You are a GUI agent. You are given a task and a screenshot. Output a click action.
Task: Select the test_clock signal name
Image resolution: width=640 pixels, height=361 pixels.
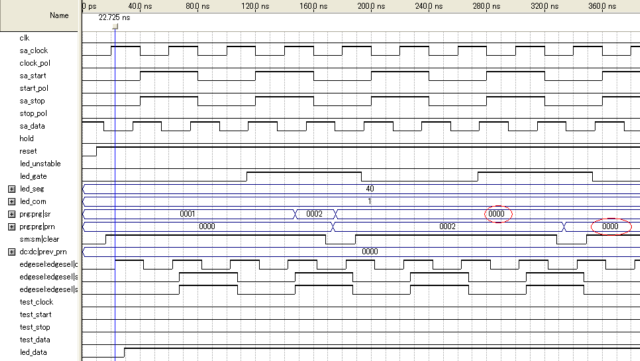click(x=36, y=302)
